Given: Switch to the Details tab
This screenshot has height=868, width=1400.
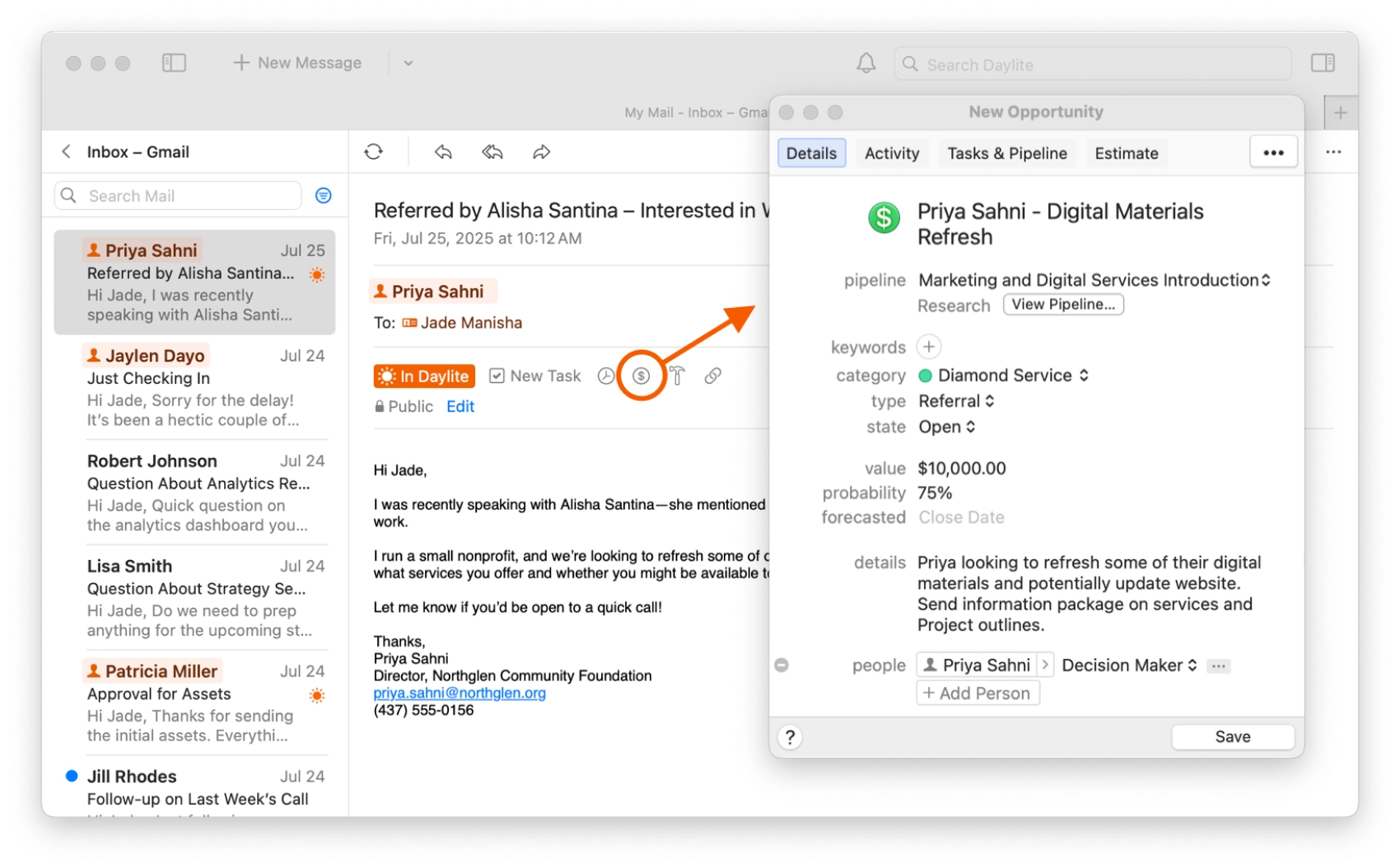Looking at the screenshot, I should pyautogui.click(x=811, y=153).
